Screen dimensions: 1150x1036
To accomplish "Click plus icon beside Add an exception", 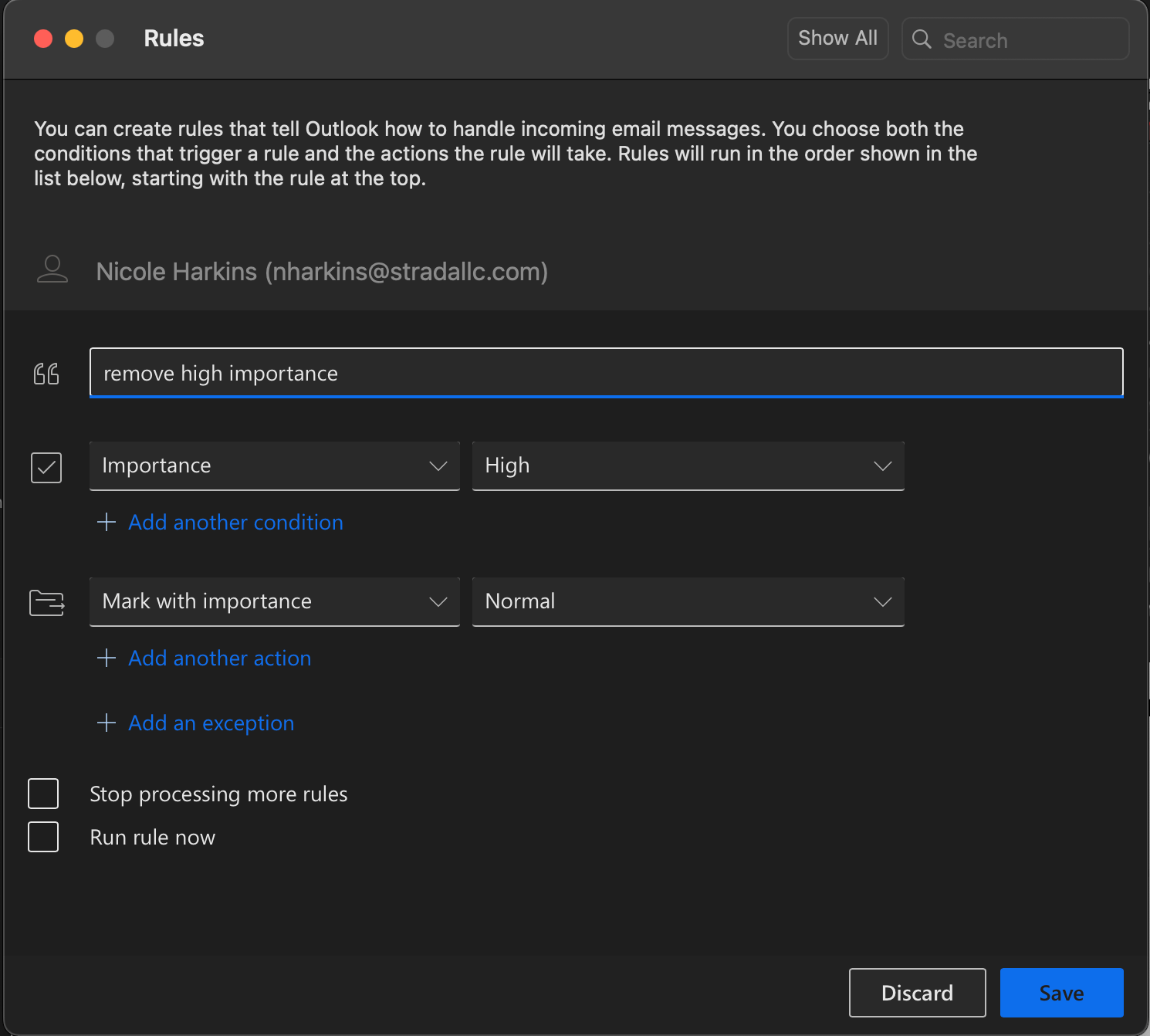I will (107, 723).
